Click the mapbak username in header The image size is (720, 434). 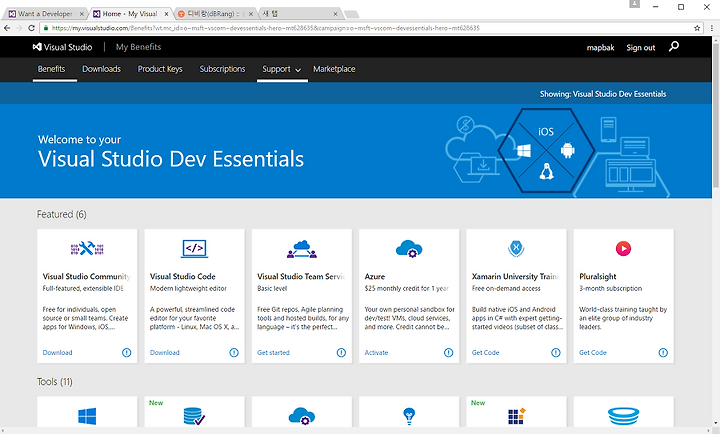pyautogui.click(x=600, y=48)
